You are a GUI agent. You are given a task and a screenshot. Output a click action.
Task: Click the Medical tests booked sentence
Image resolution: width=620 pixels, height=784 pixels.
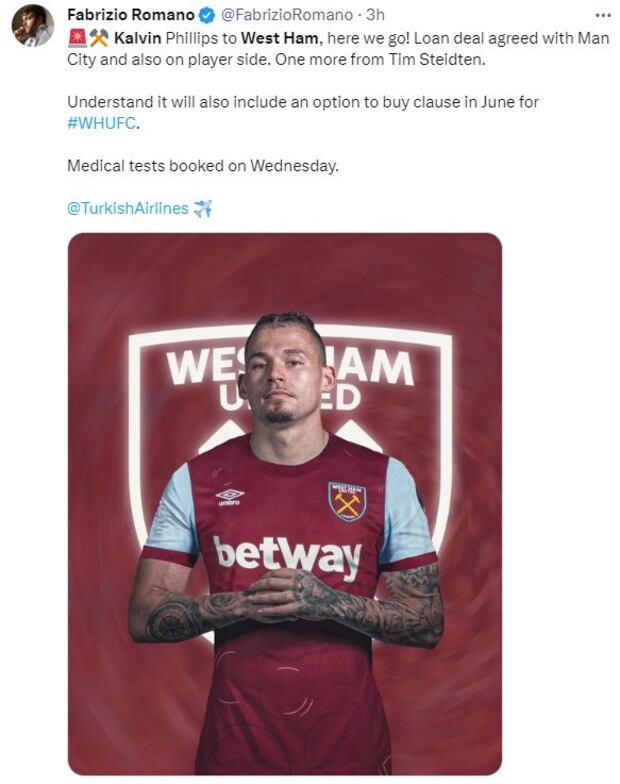(202, 165)
